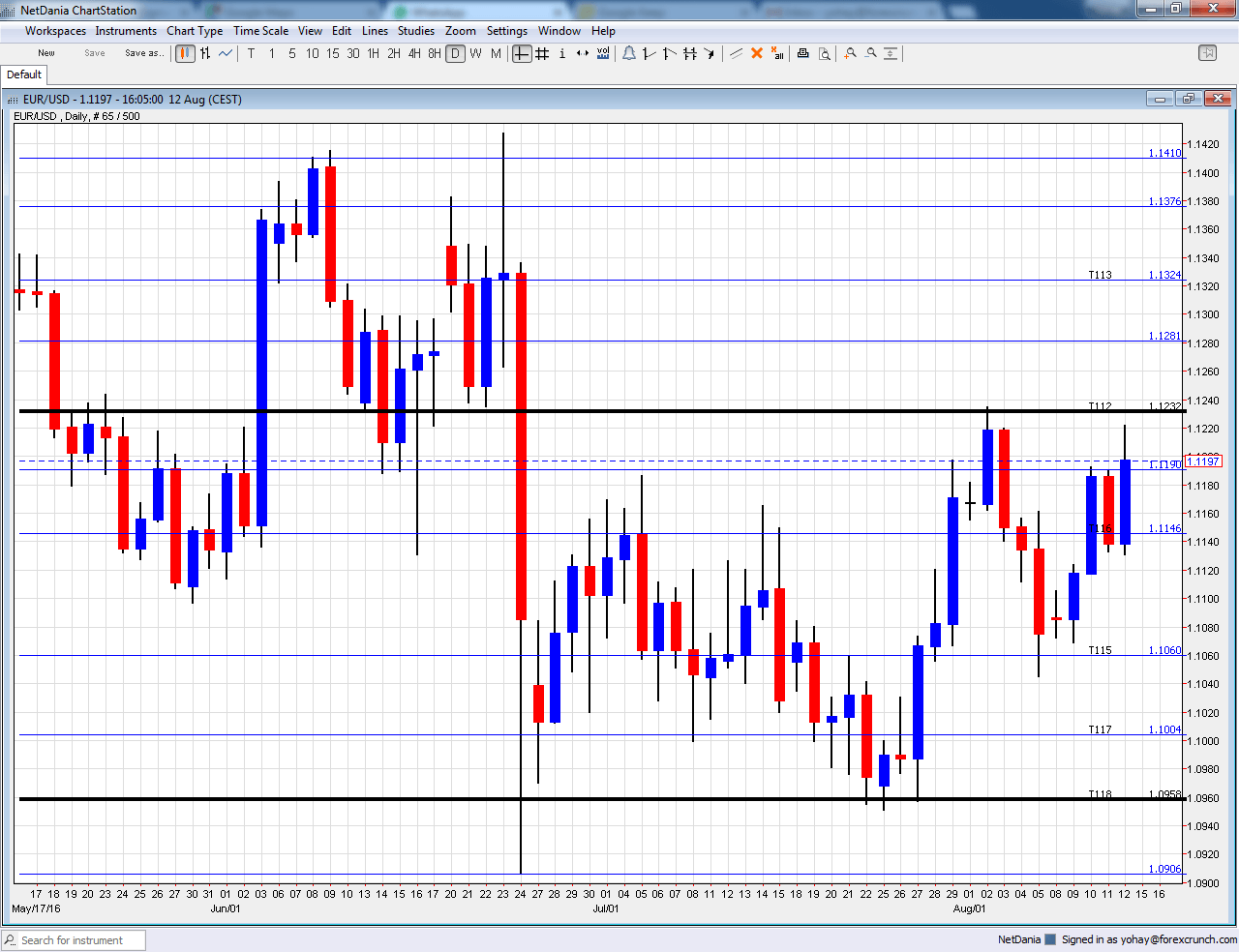Screen dimensions: 1239x952
Task: Click the pin icon at toolbar right
Action: pos(1207,53)
